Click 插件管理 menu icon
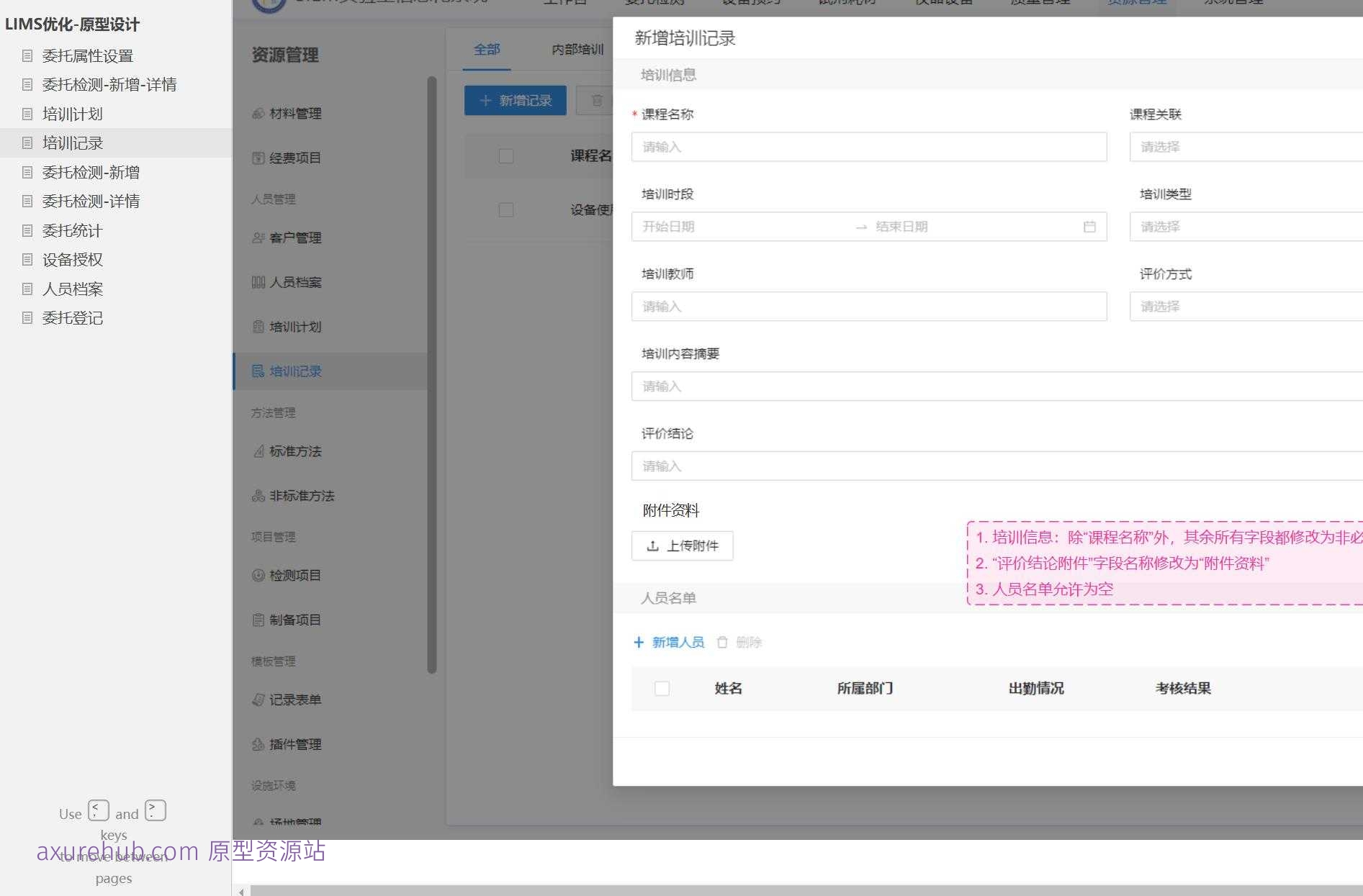The height and width of the screenshot is (896, 1363). click(258, 744)
